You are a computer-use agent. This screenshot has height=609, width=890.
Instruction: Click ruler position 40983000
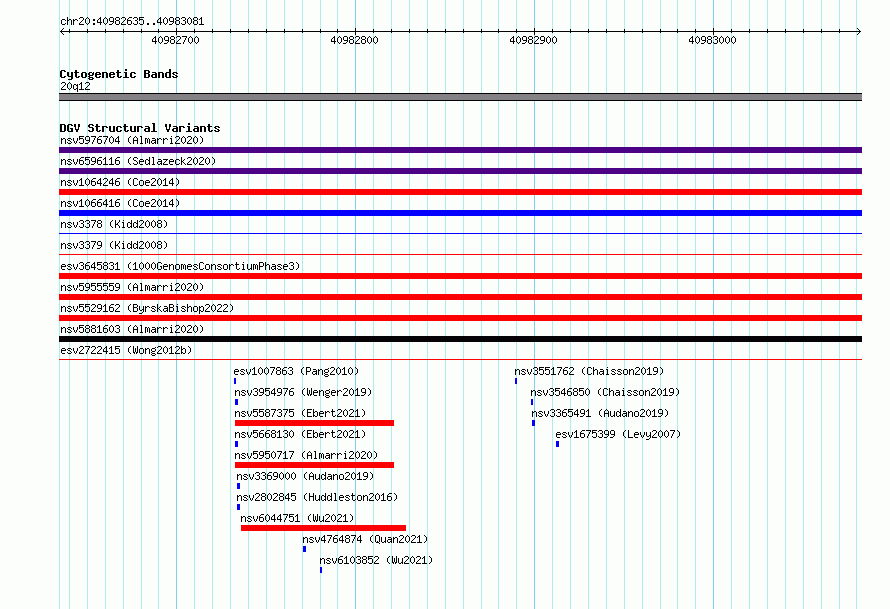click(712, 40)
